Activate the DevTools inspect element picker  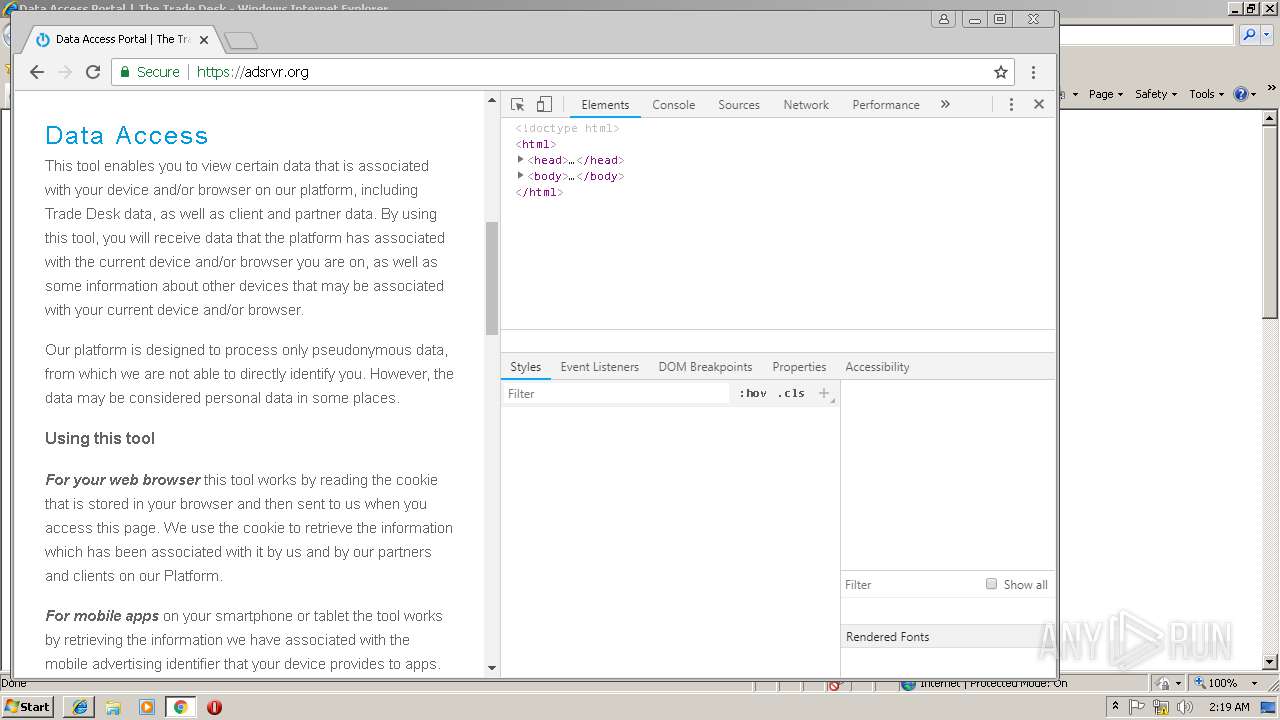(x=517, y=104)
